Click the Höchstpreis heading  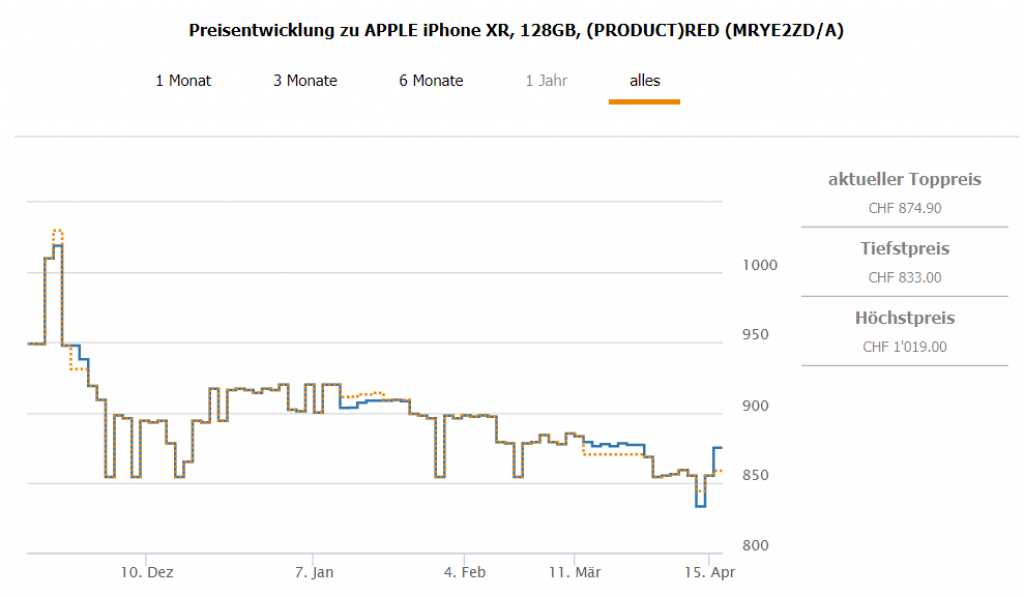pyautogui.click(x=904, y=319)
